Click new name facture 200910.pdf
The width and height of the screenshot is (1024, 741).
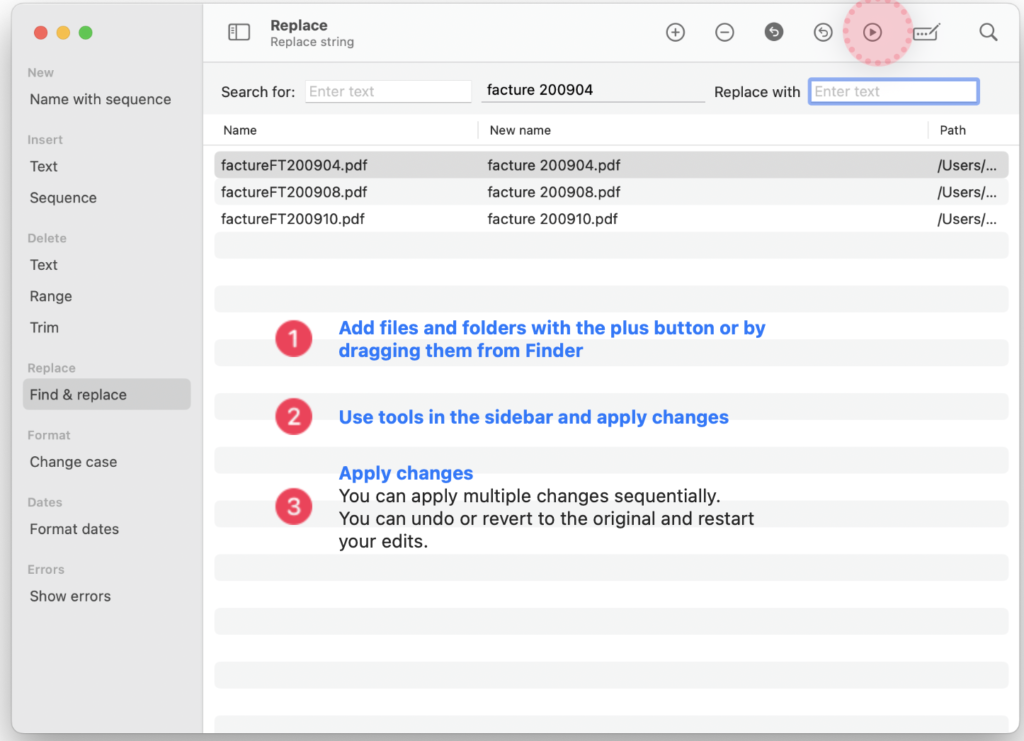pyautogui.click(x=552, y=219)
